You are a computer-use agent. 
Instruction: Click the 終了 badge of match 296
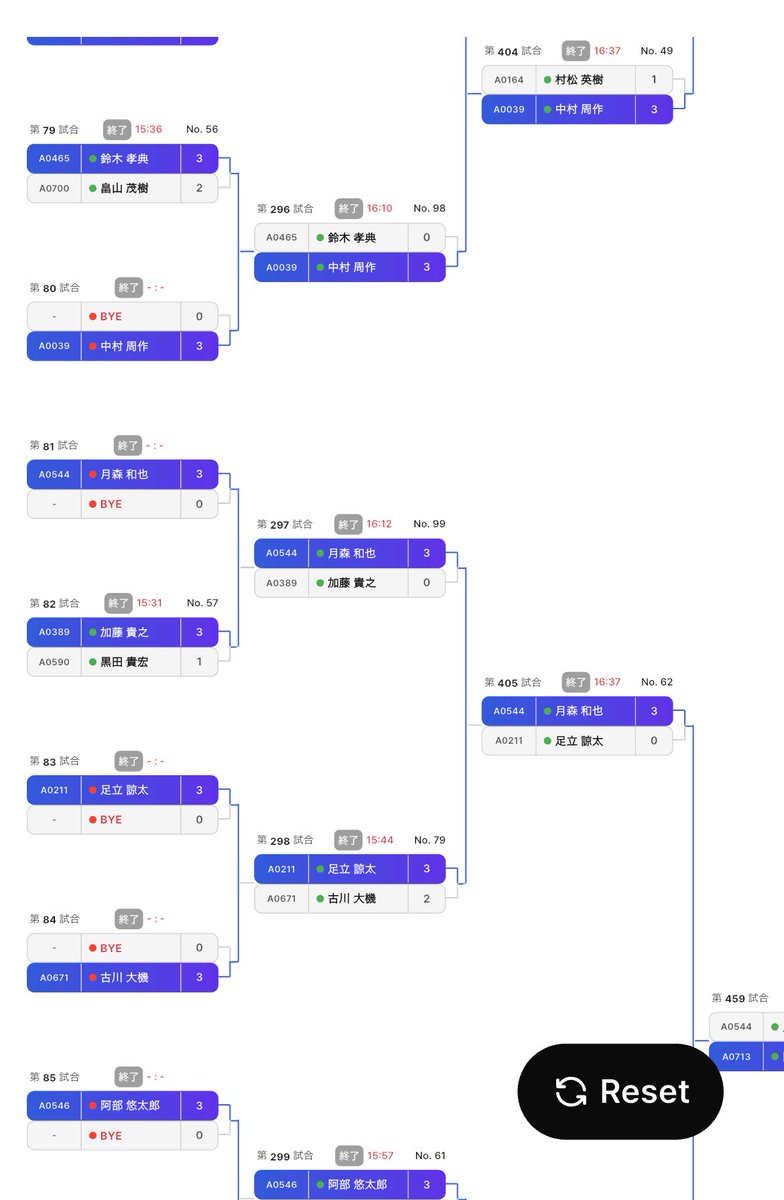tap(349, 209)
